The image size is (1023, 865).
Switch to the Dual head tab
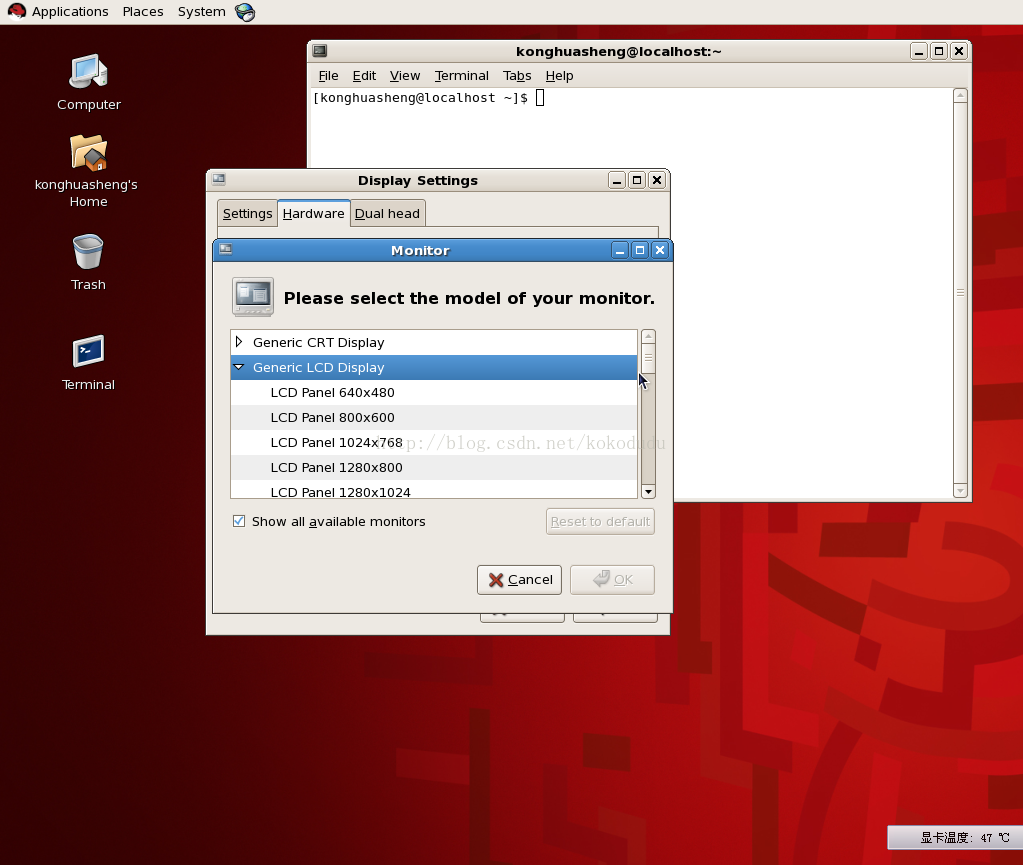388,214
